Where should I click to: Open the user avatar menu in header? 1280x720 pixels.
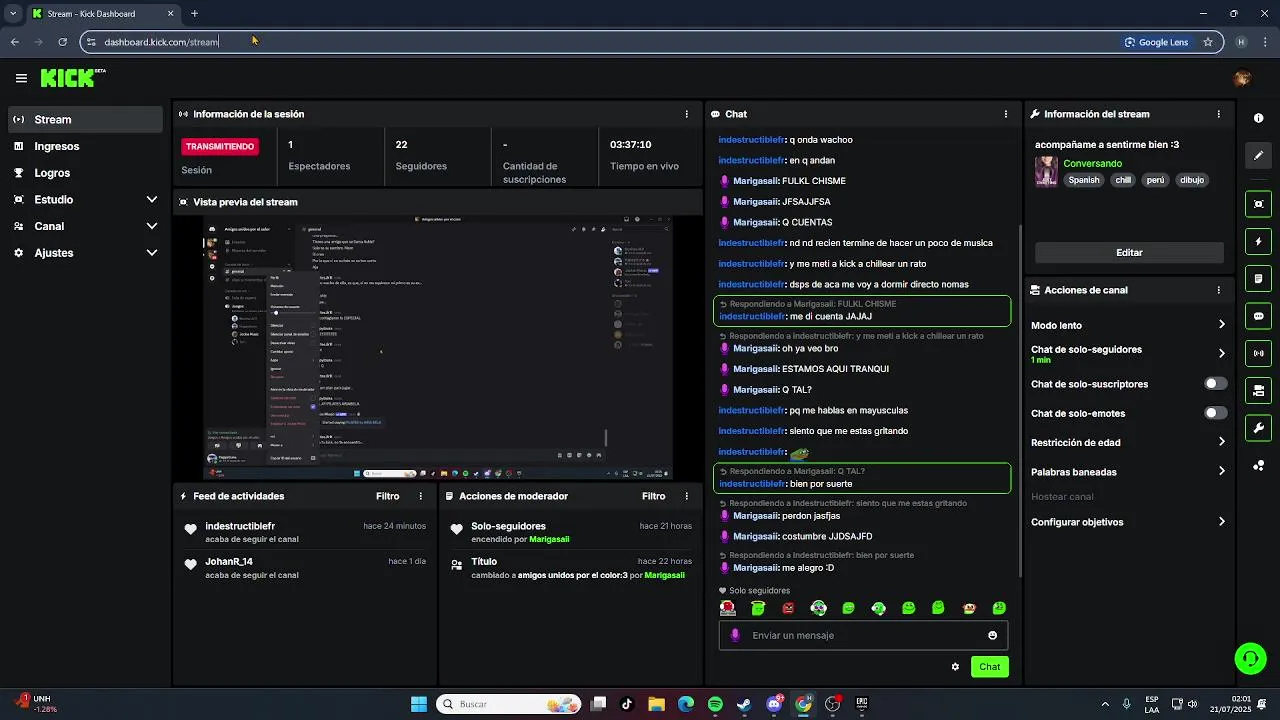tap(1242, 78)
